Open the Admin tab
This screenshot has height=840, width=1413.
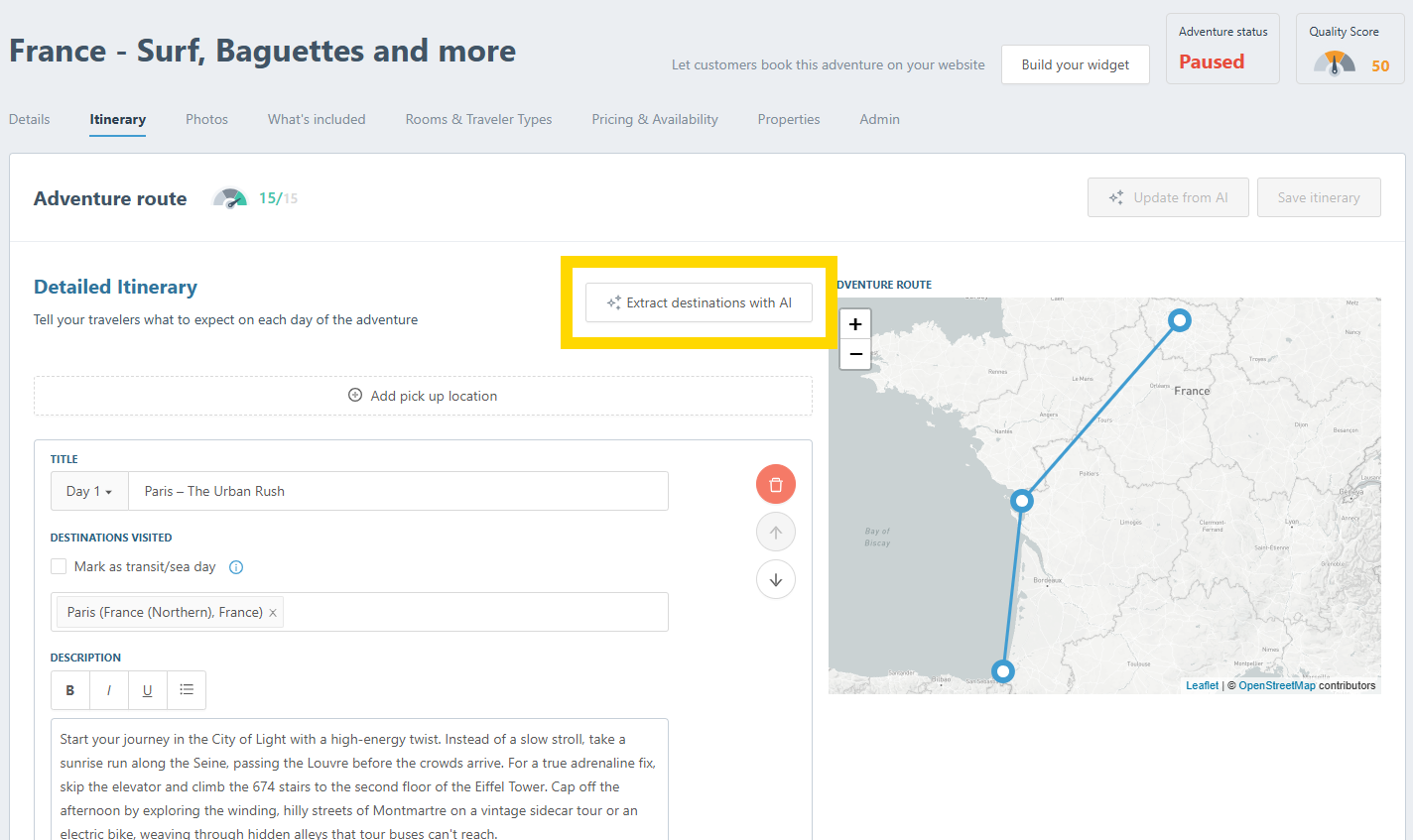(880, 119)
